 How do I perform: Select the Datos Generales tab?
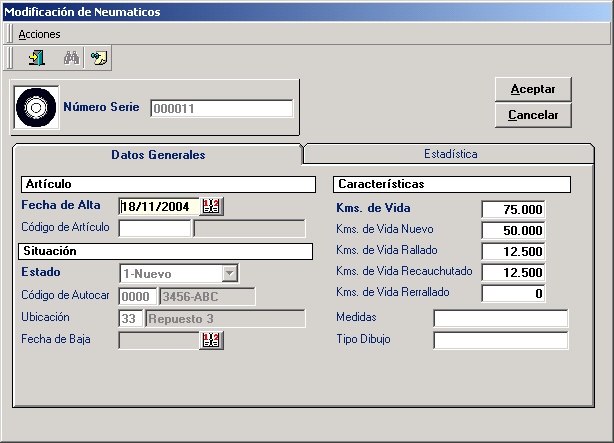[x=158, y=155]
